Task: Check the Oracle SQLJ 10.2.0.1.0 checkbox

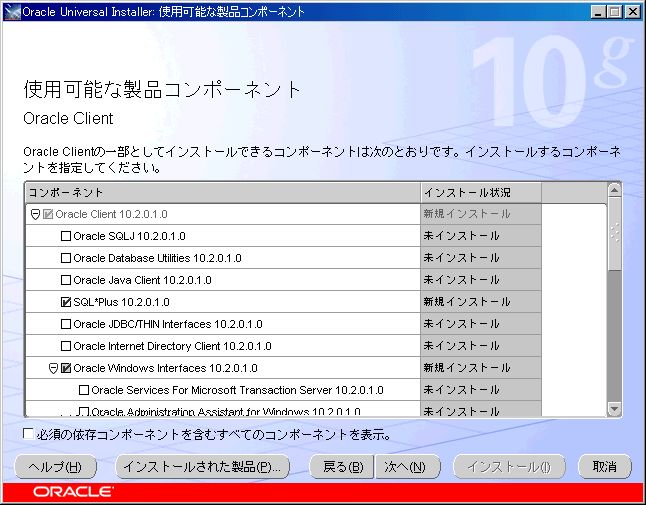Action: tap(66, 236)
